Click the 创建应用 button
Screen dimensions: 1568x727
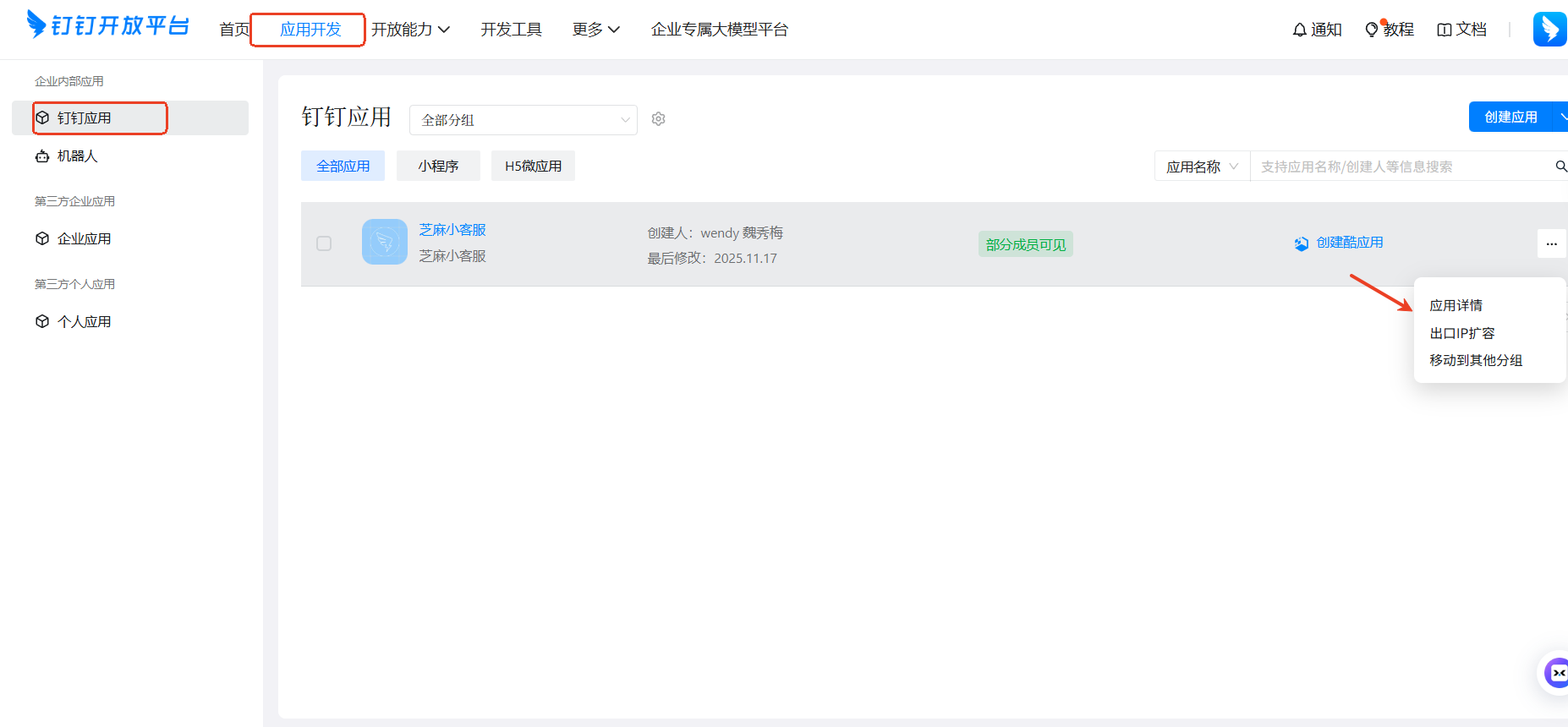pyautogui.click(x=1510, y=117)
